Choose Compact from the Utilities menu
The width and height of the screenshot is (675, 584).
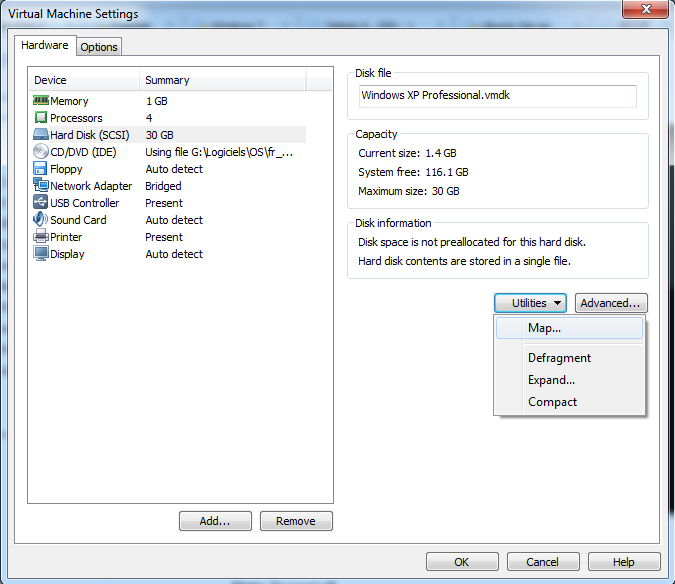click(x=569, y=402)
